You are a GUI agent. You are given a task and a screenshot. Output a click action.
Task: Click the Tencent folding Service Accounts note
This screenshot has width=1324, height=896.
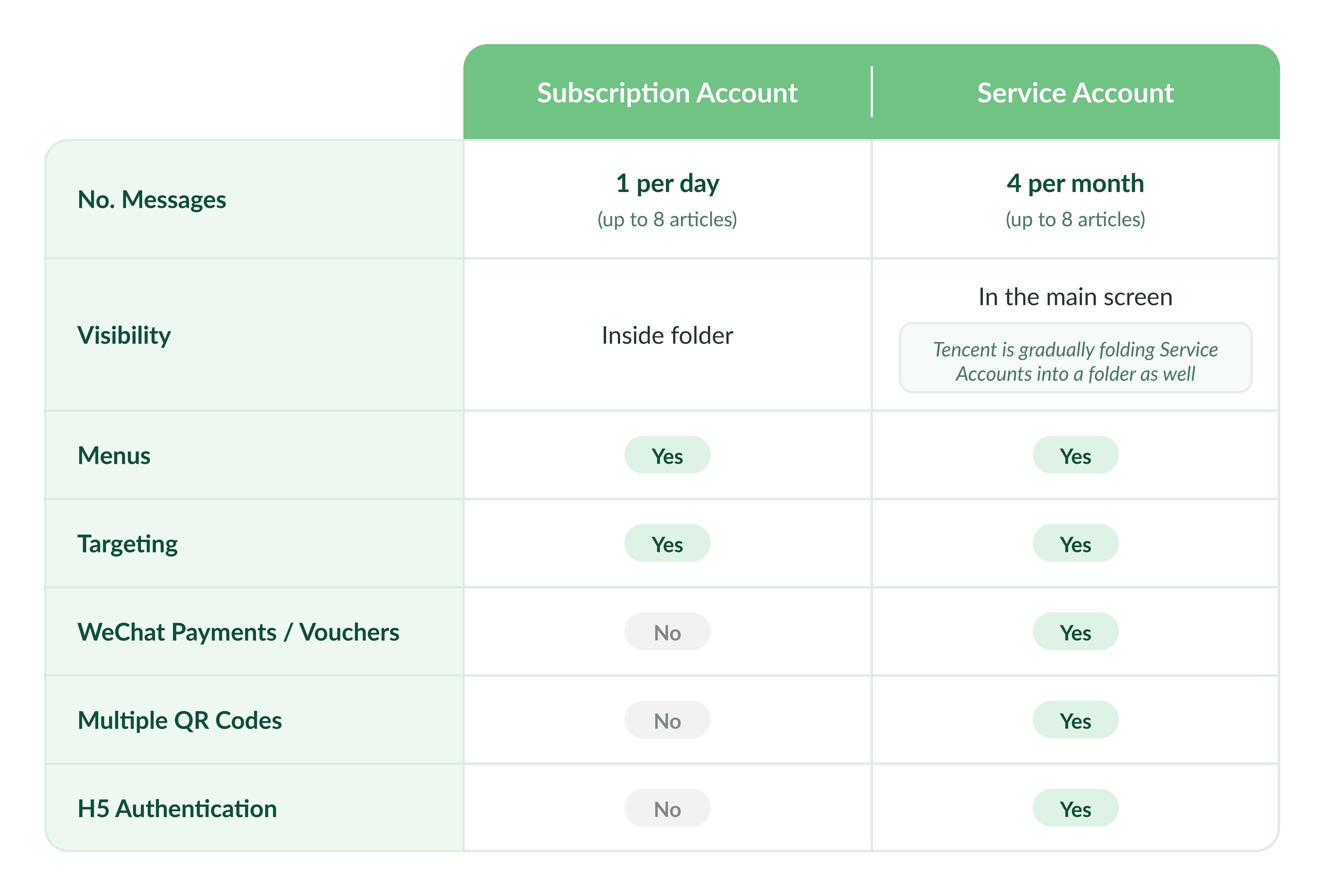click(1075, 358)
